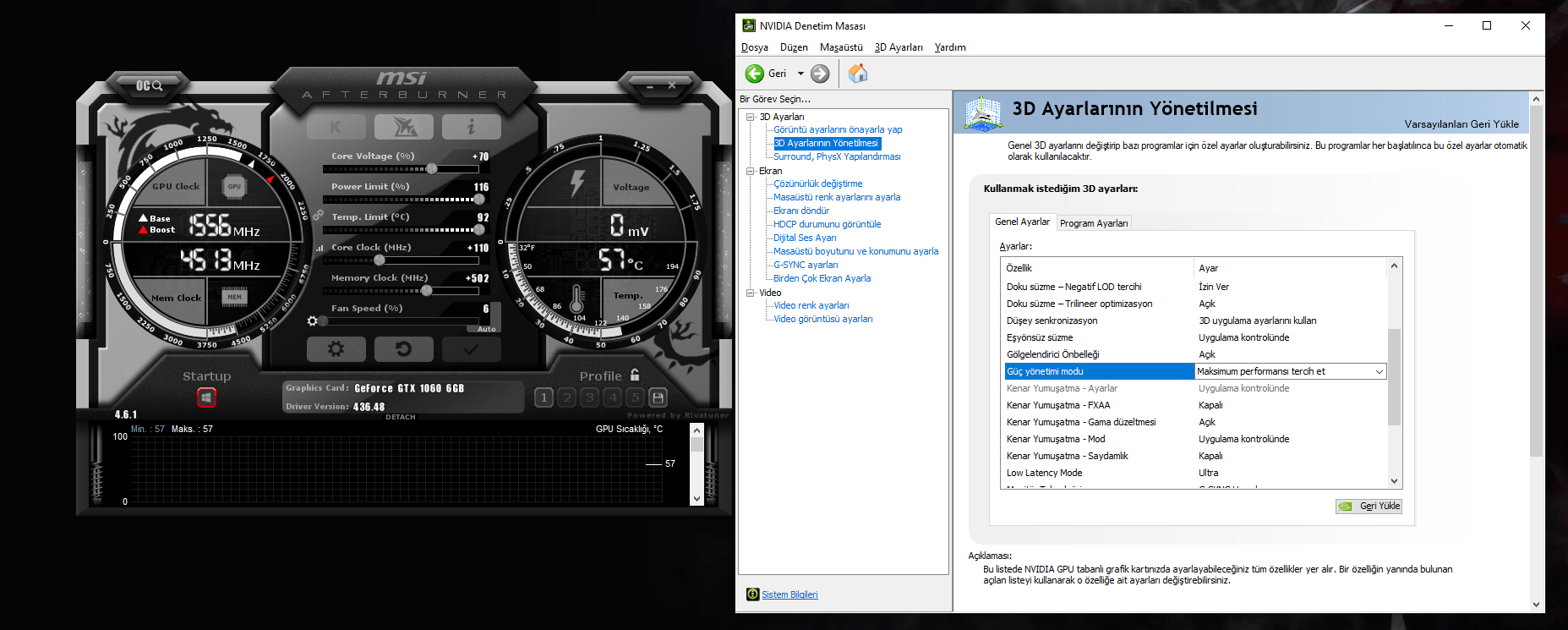This screenshot has height=630, width=1568.
Task: Open the Sistem Bilgileri link
Action: pos(789,594)
